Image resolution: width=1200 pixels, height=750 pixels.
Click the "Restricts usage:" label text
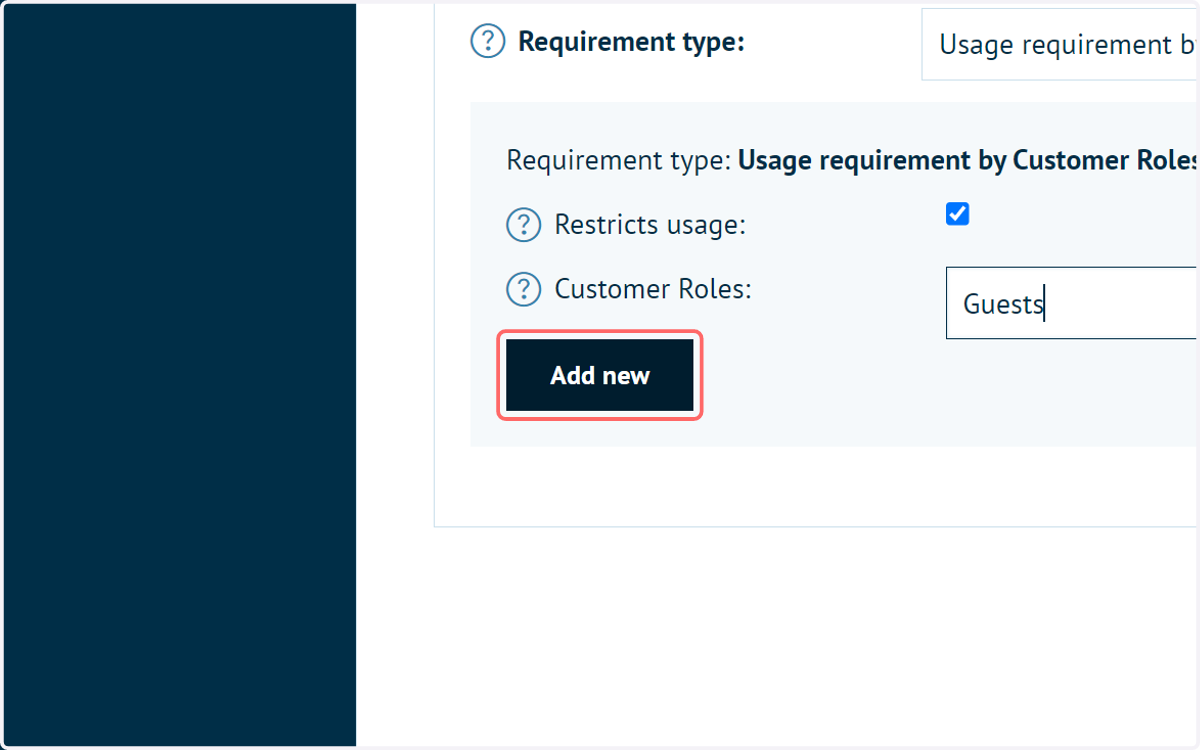point(650,225)
